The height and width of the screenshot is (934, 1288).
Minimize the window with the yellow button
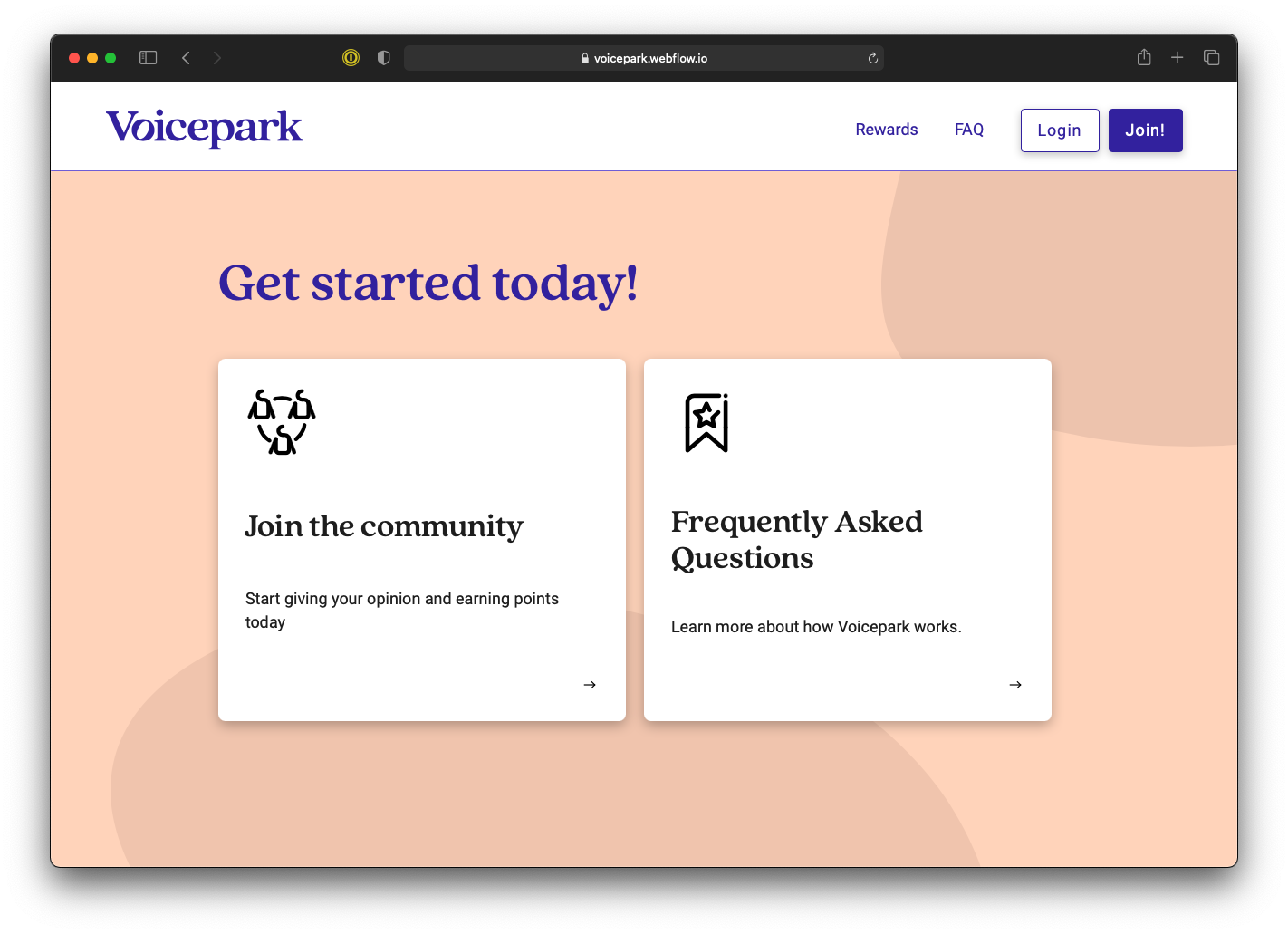(92, 58)
